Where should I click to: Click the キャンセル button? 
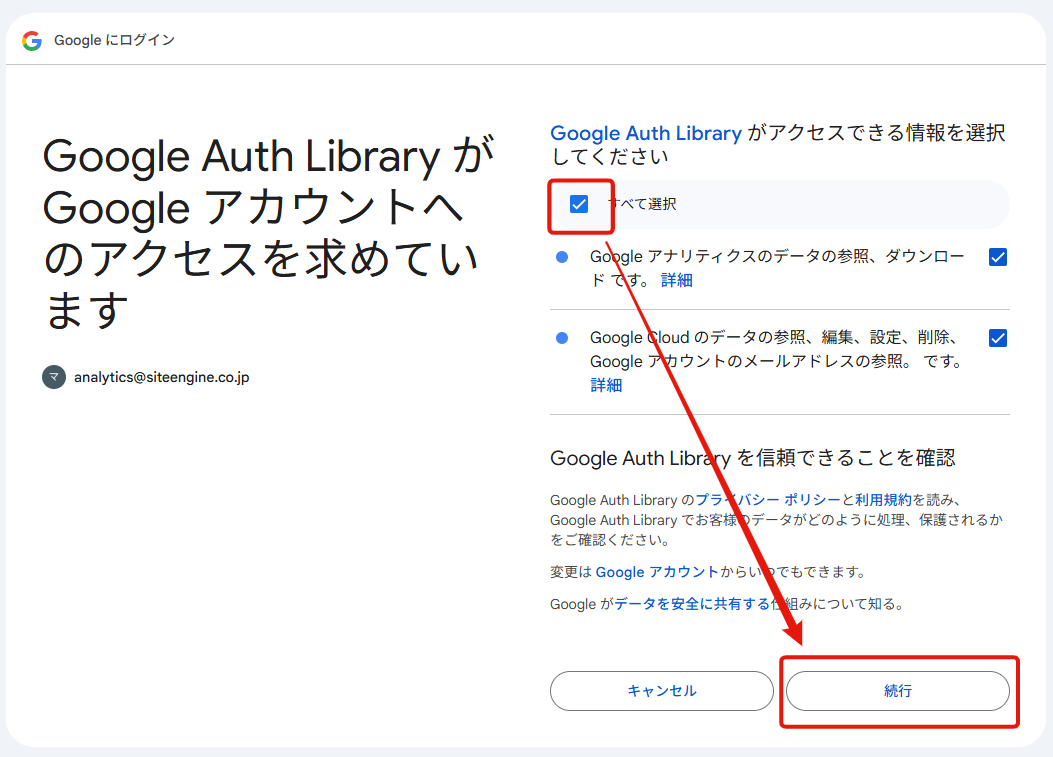point(661,691)
